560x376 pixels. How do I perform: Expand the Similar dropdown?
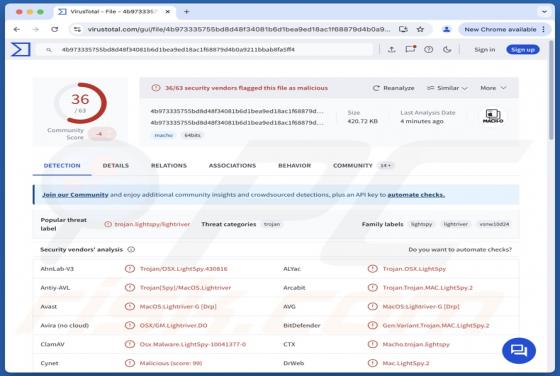[x=447, y=88]
